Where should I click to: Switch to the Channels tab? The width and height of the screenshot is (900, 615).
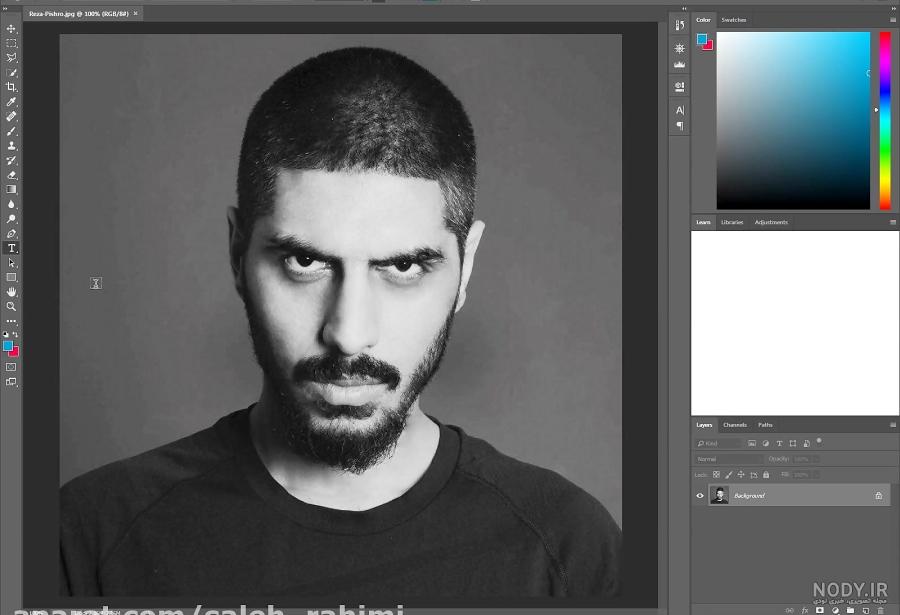click(735, 425)
